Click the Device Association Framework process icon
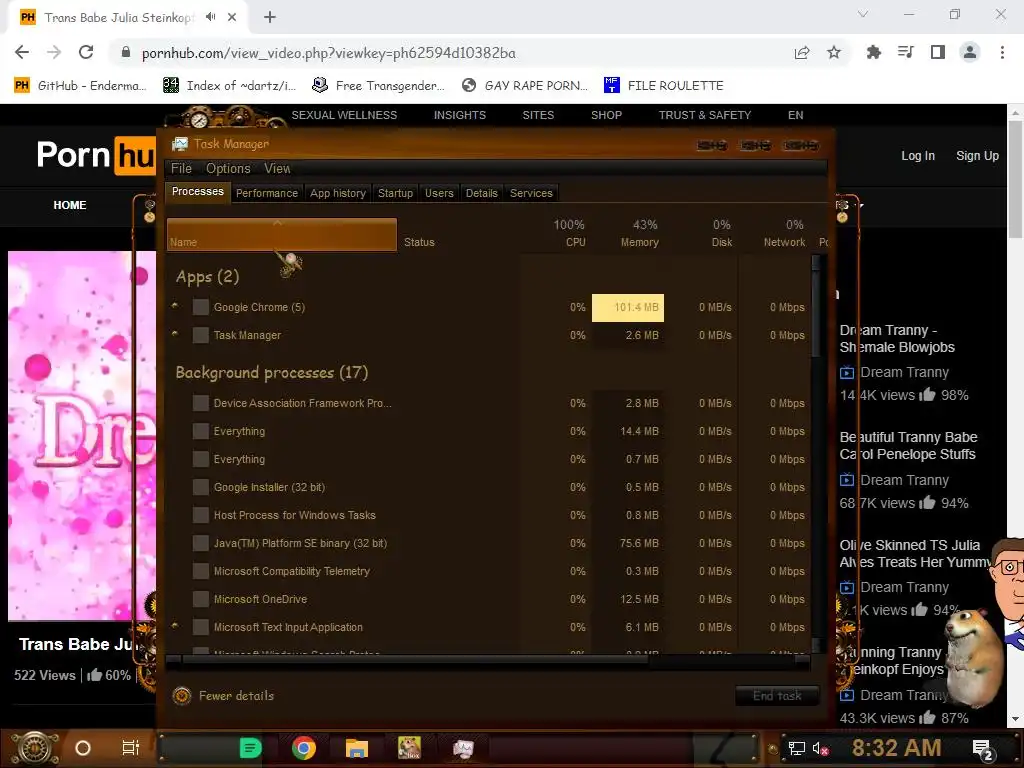Image resolution: width=1024 pixels, height=768 pixels. [200, 403]
